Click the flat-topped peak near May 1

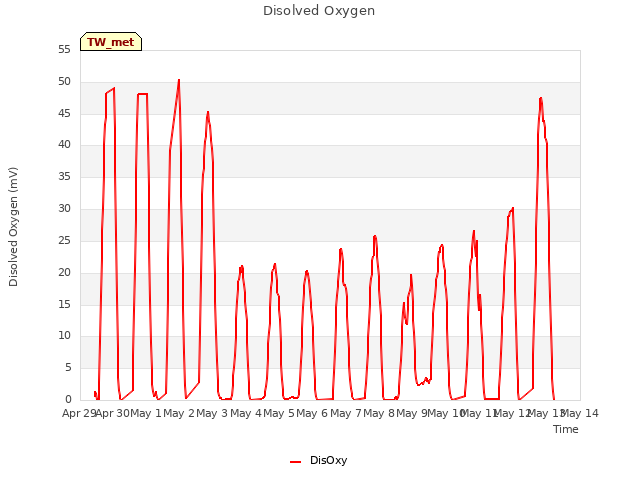142,94
